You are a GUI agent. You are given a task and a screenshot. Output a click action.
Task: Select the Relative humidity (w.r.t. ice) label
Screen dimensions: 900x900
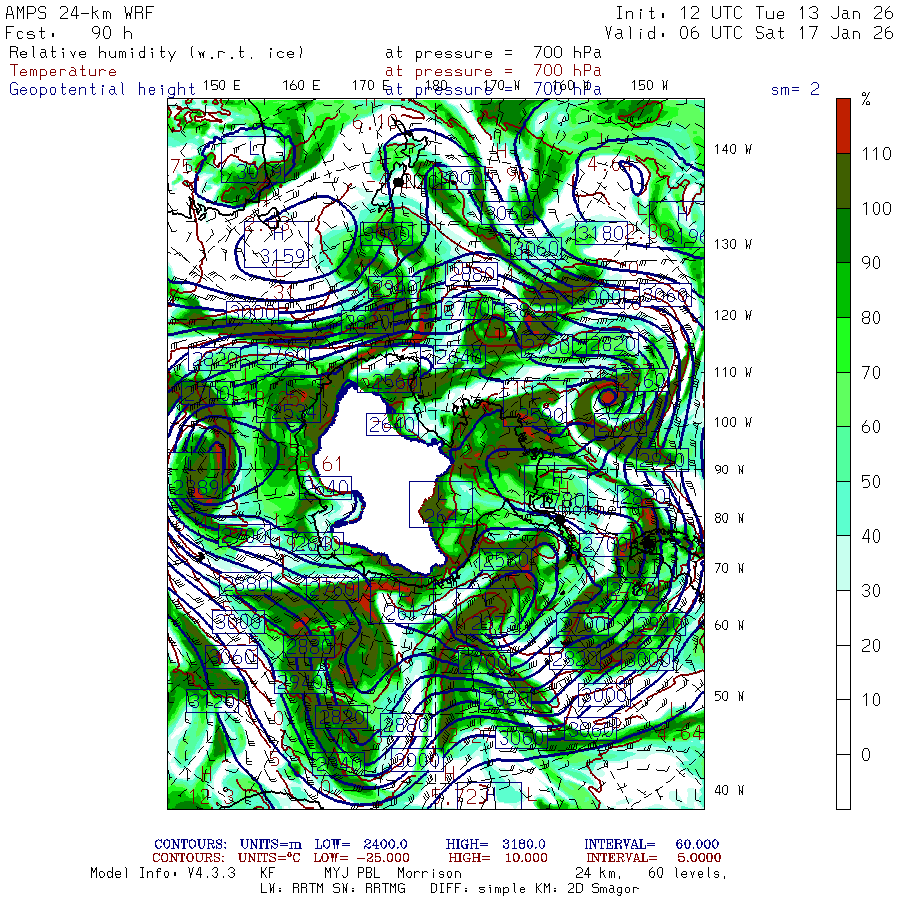coord(157,53)
